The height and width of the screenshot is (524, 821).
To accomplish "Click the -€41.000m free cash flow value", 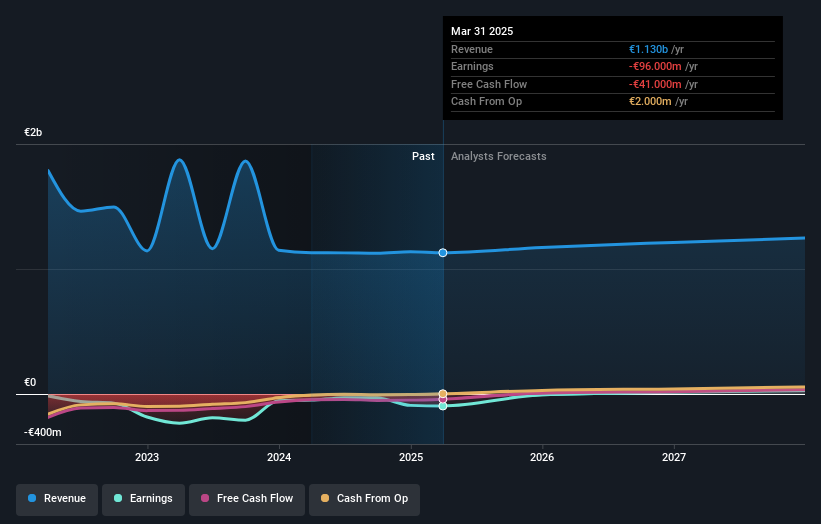I will click(x=655, y=84).
